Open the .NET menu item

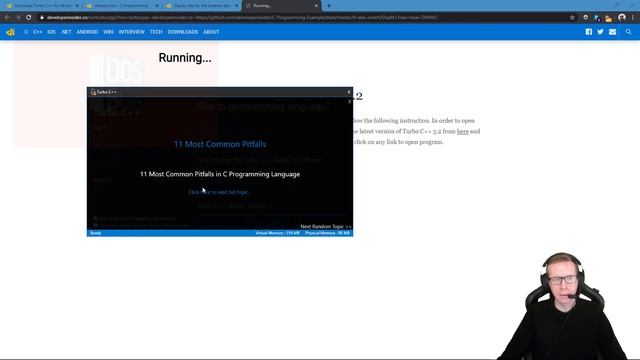(x=66, y=32)
